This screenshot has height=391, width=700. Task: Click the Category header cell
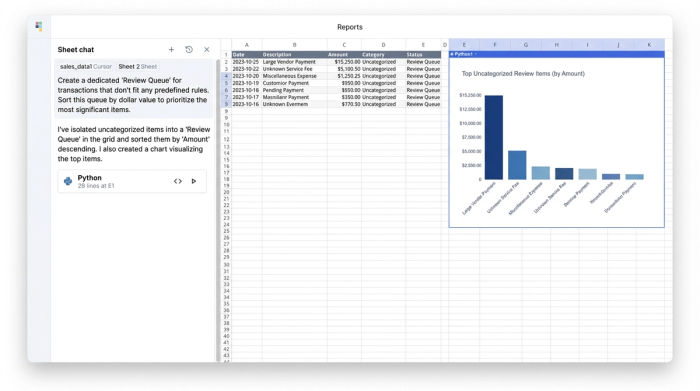pos(383,54)
